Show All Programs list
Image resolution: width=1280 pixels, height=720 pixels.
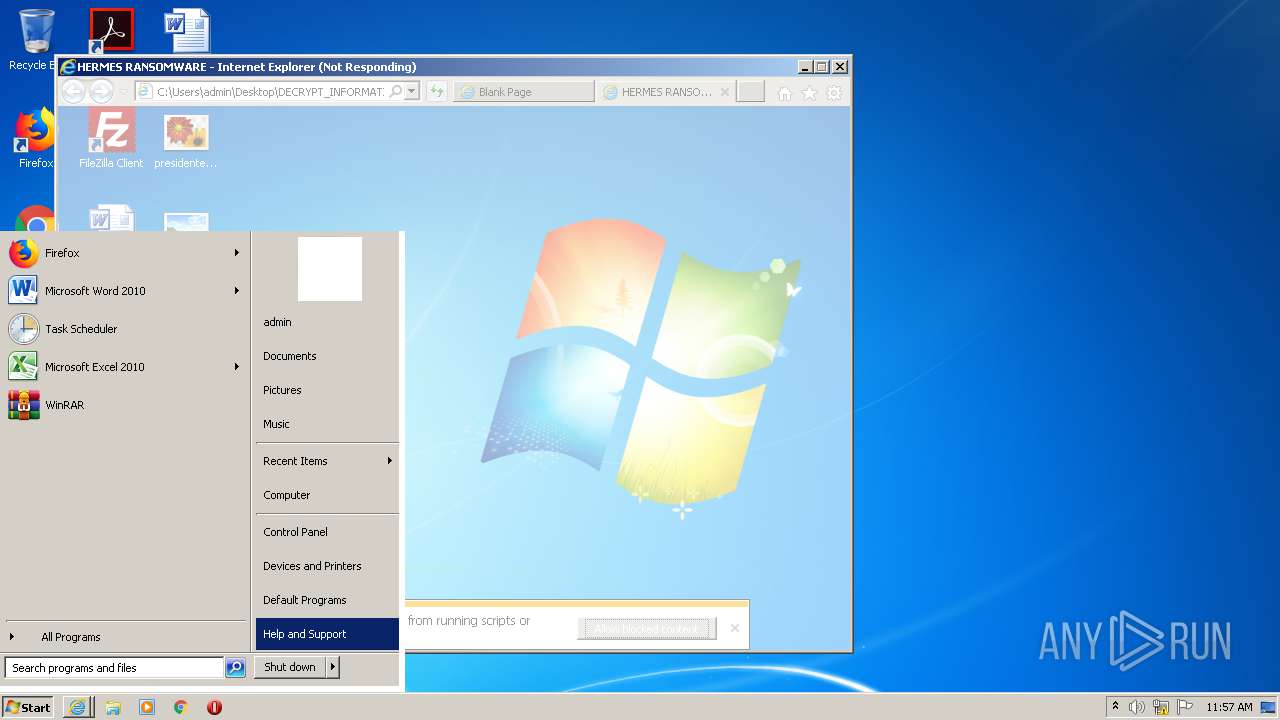coord(124,637)
